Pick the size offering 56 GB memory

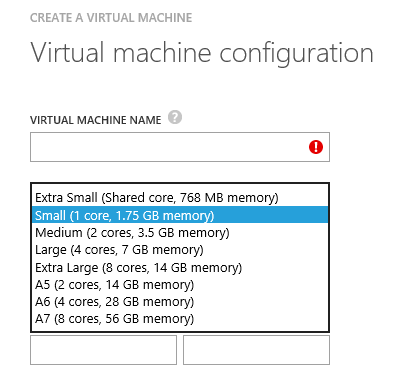tap(180, 319)
